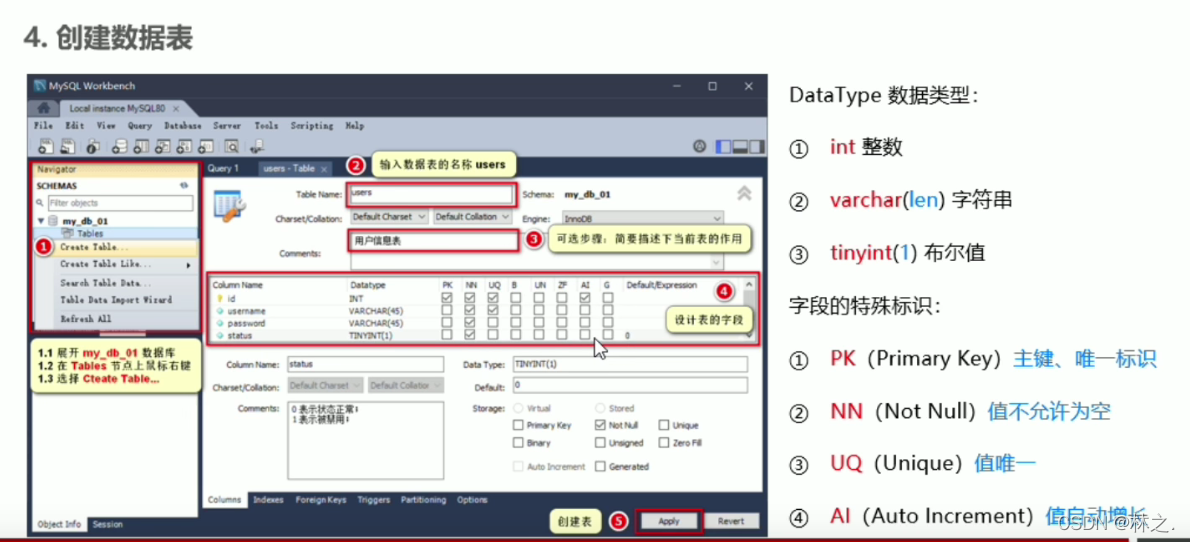
Task: Uncheck the Not Null storage checkbox
Action: pyautogui.click(x=601, y=426)
